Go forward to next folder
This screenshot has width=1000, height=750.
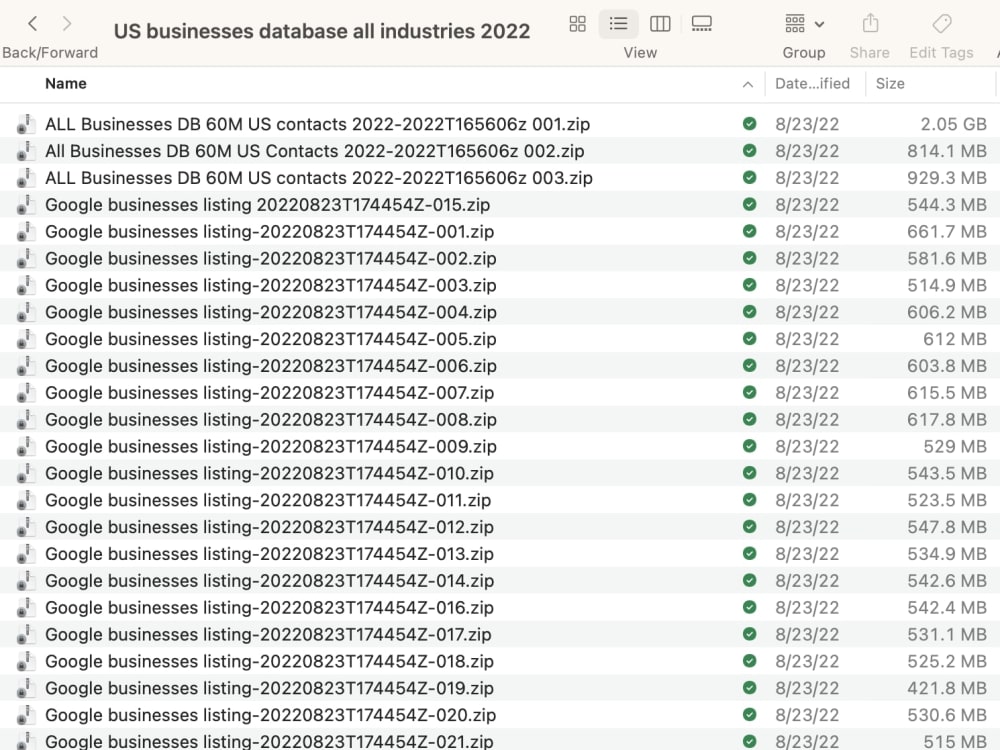(x=67, y=24)
